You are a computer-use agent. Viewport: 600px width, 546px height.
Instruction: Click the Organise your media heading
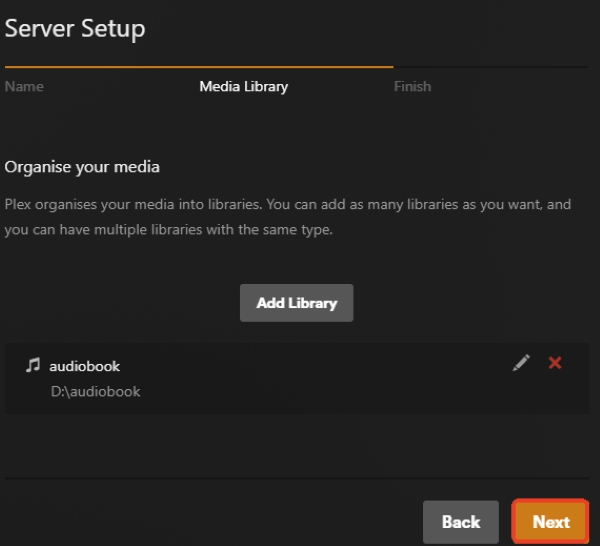coord(82,167)
